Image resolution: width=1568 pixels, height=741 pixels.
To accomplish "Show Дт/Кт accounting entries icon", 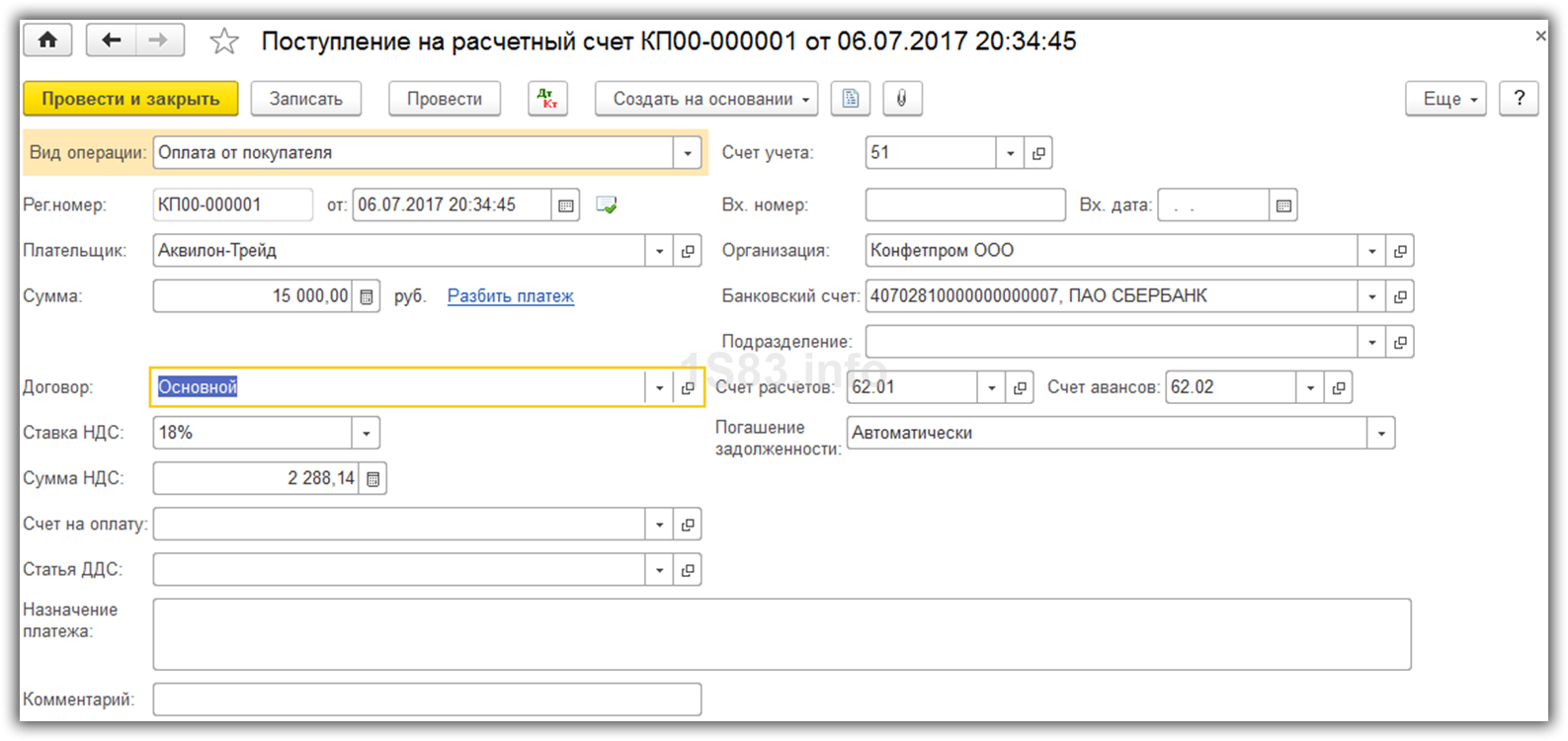I will [x=547, y=99].
